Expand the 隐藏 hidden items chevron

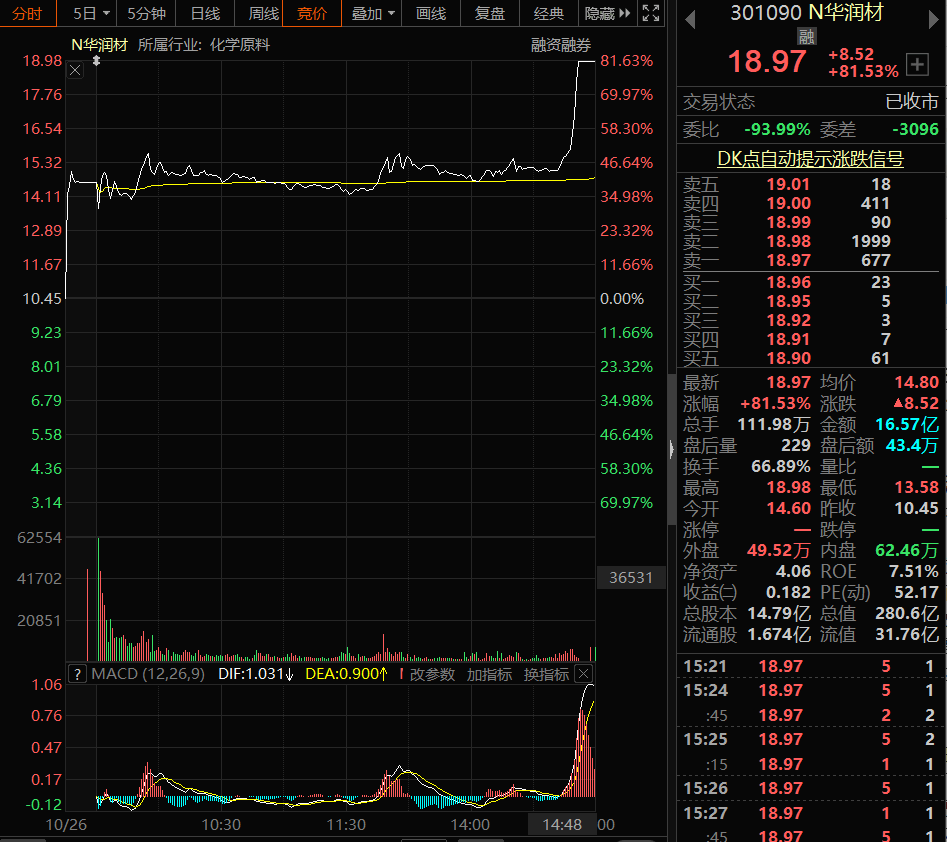point(624,13)
